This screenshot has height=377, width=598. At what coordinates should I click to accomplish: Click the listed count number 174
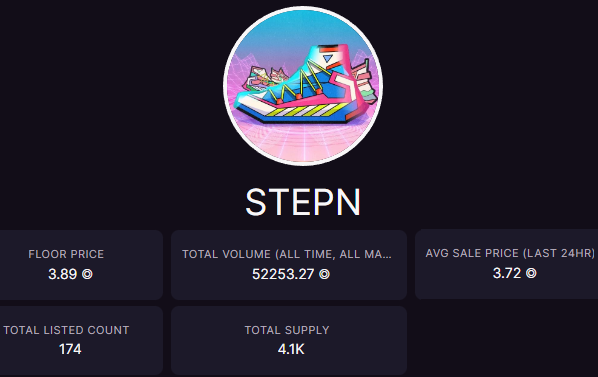[x=70, y=349]
